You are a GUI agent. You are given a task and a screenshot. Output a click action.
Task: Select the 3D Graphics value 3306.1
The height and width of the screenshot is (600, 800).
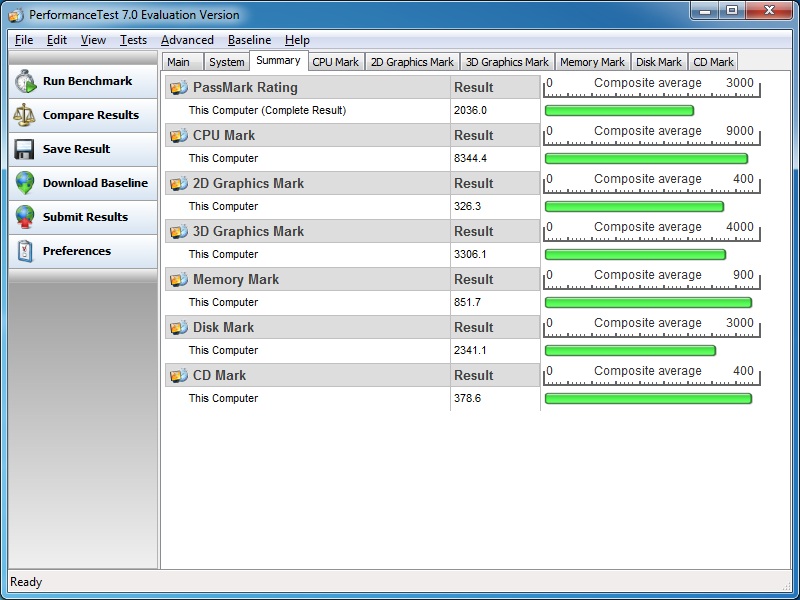(470, 254)
